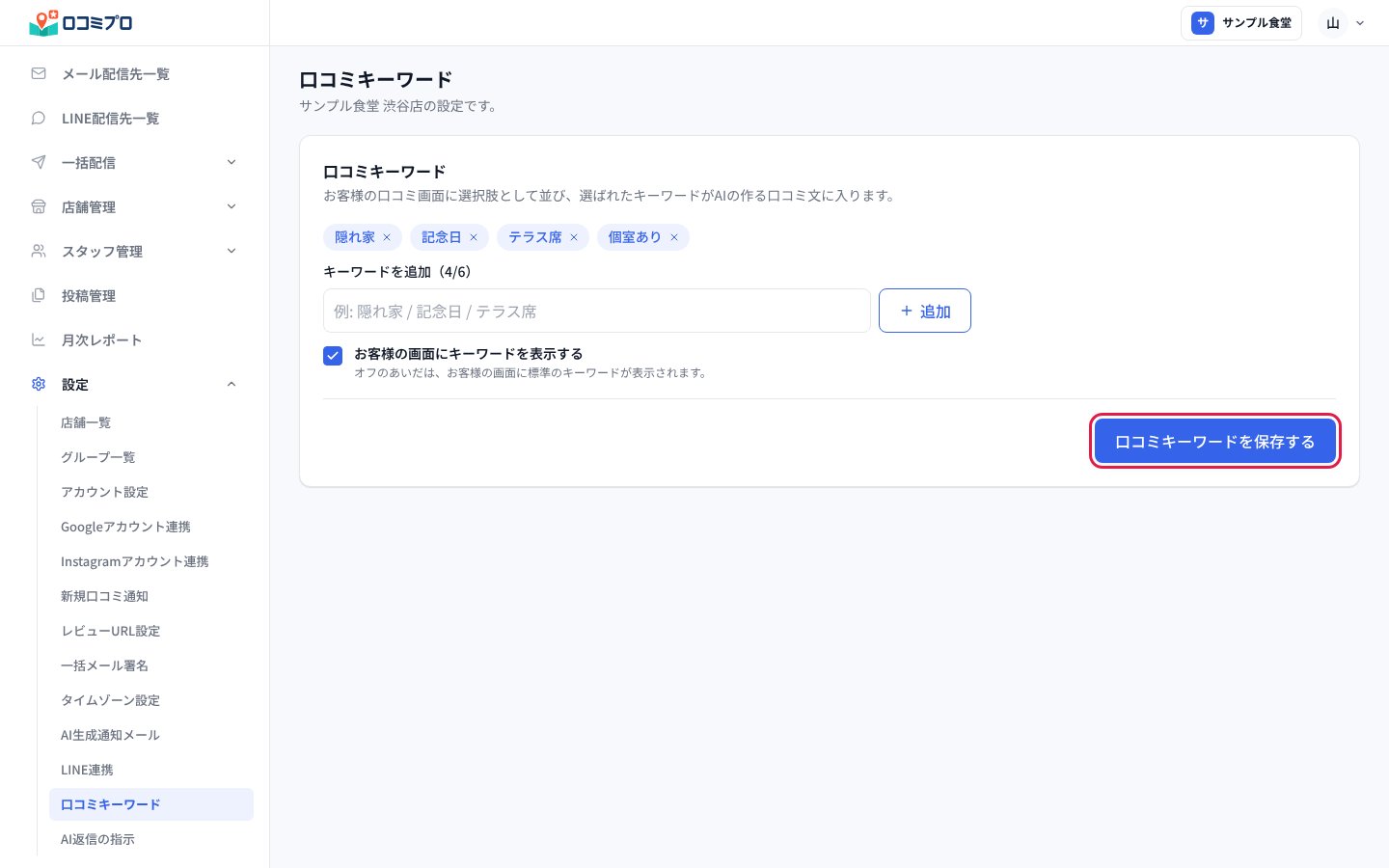Click the 口コミプロ logo
The width and height of the screenshot is (1389, 868).
pyautogui.click(x=81, y=22)
